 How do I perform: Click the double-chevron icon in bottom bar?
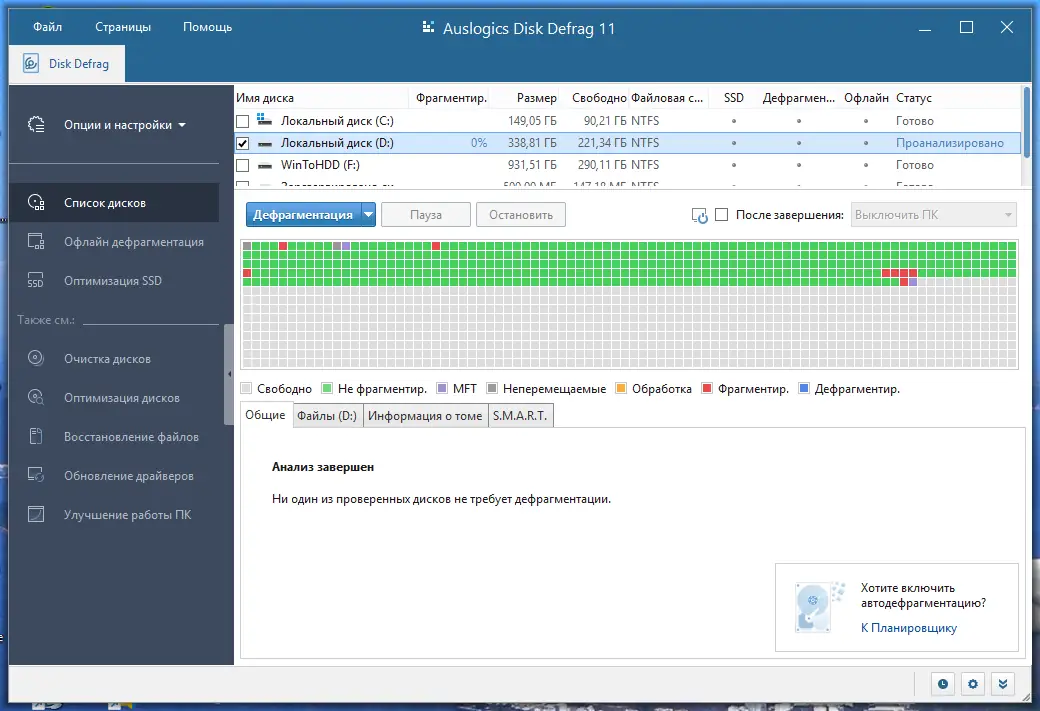pyautogui.click(x=1003, y=684)
